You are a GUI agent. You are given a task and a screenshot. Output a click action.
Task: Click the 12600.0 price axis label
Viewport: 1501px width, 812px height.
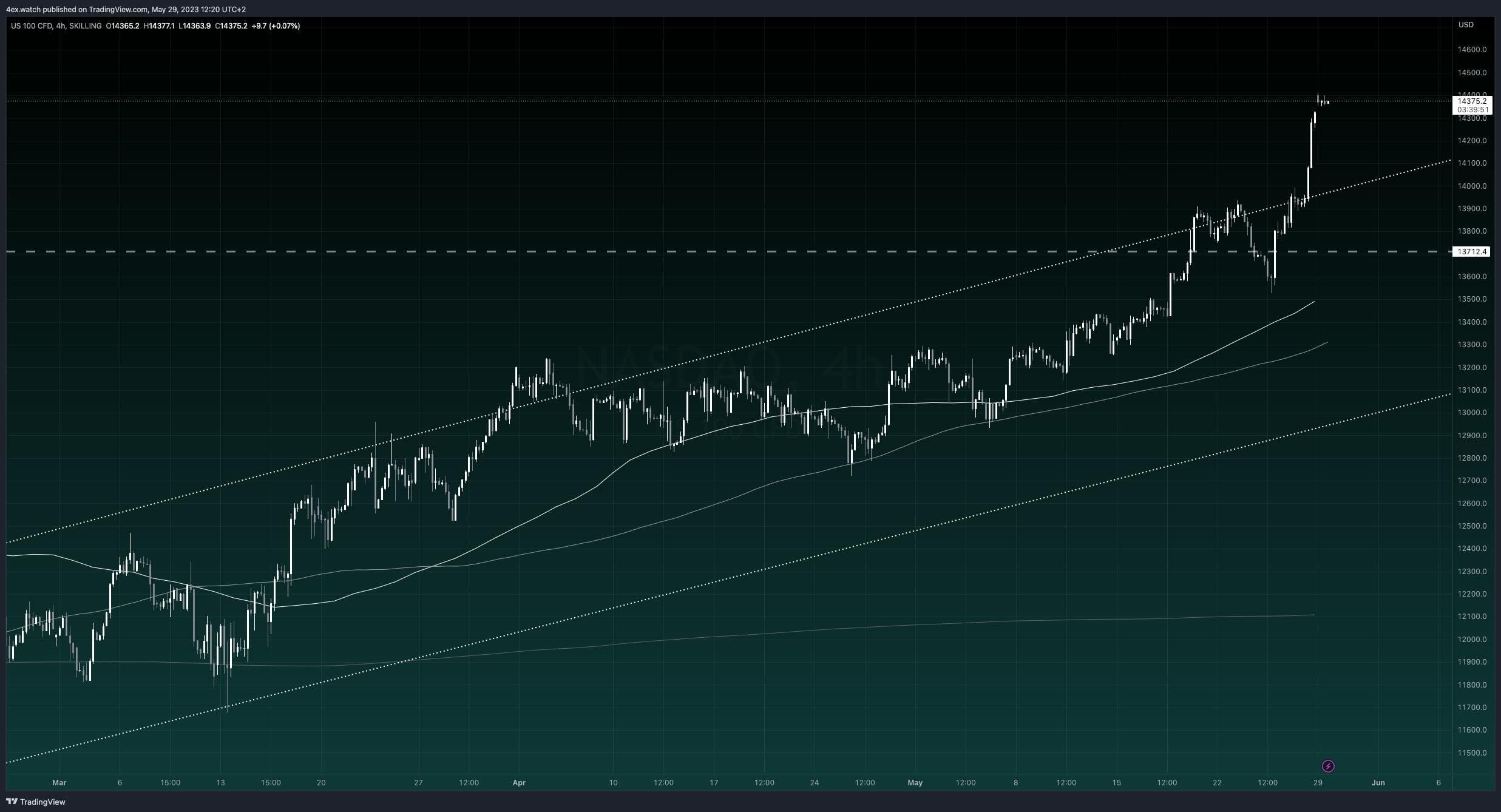click(x=1472, y=504)
